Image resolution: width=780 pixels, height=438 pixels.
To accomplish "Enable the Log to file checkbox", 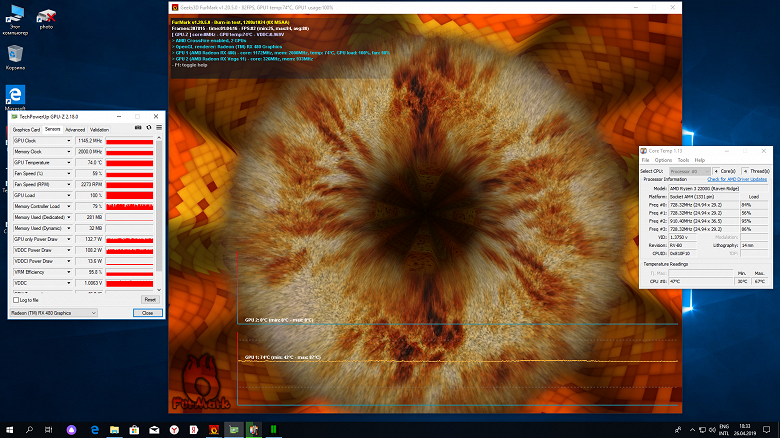I will (x=16, y=300).
